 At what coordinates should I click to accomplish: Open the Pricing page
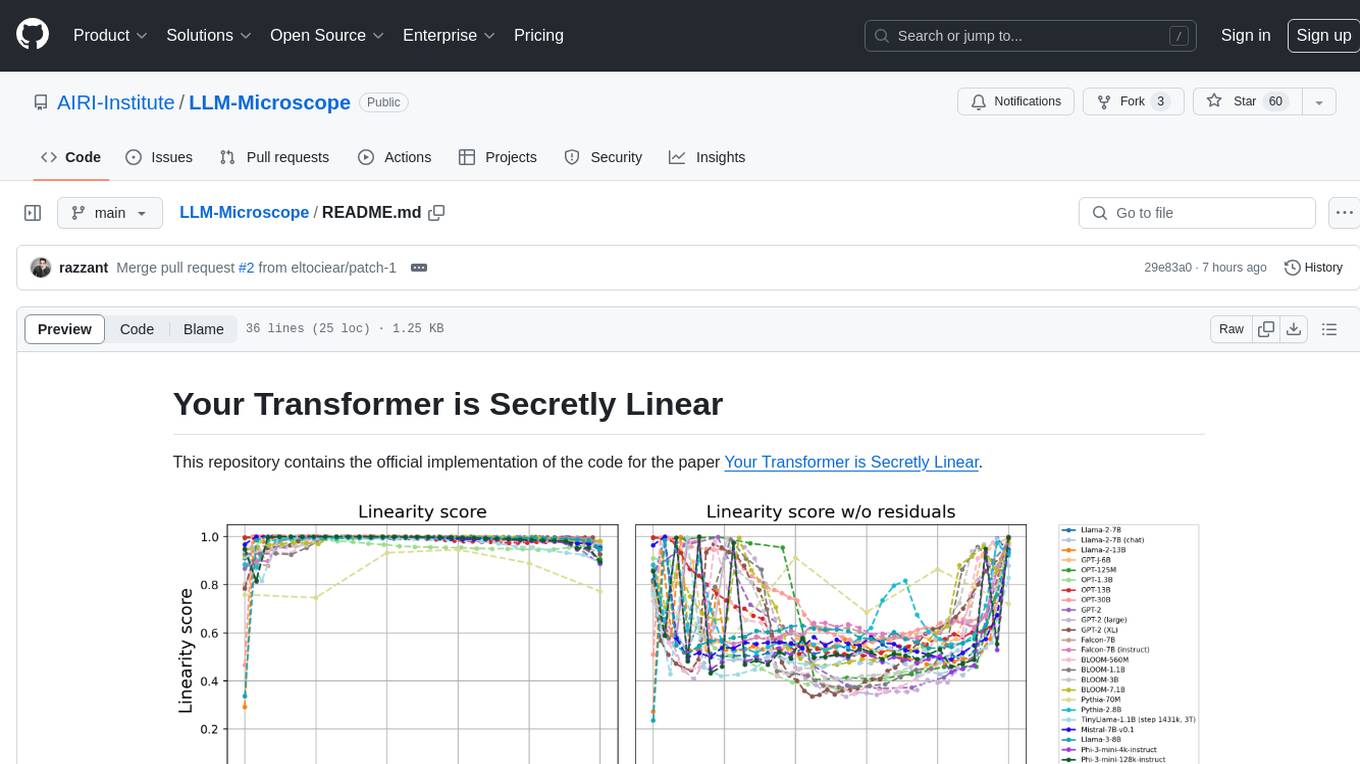pos(539,35)
